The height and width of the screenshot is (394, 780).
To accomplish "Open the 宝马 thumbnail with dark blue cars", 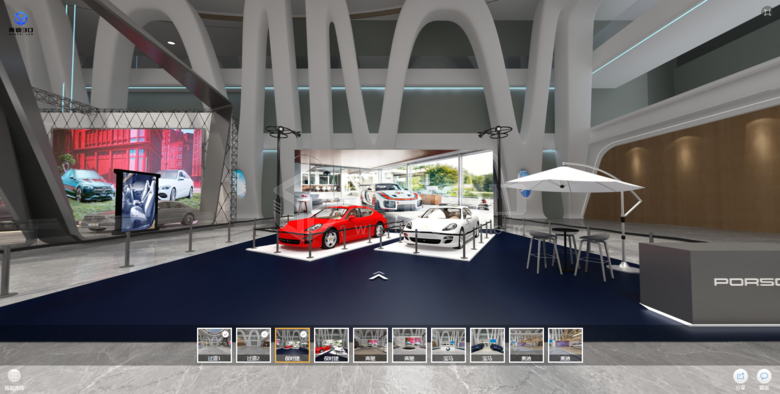I will point(488,345).
